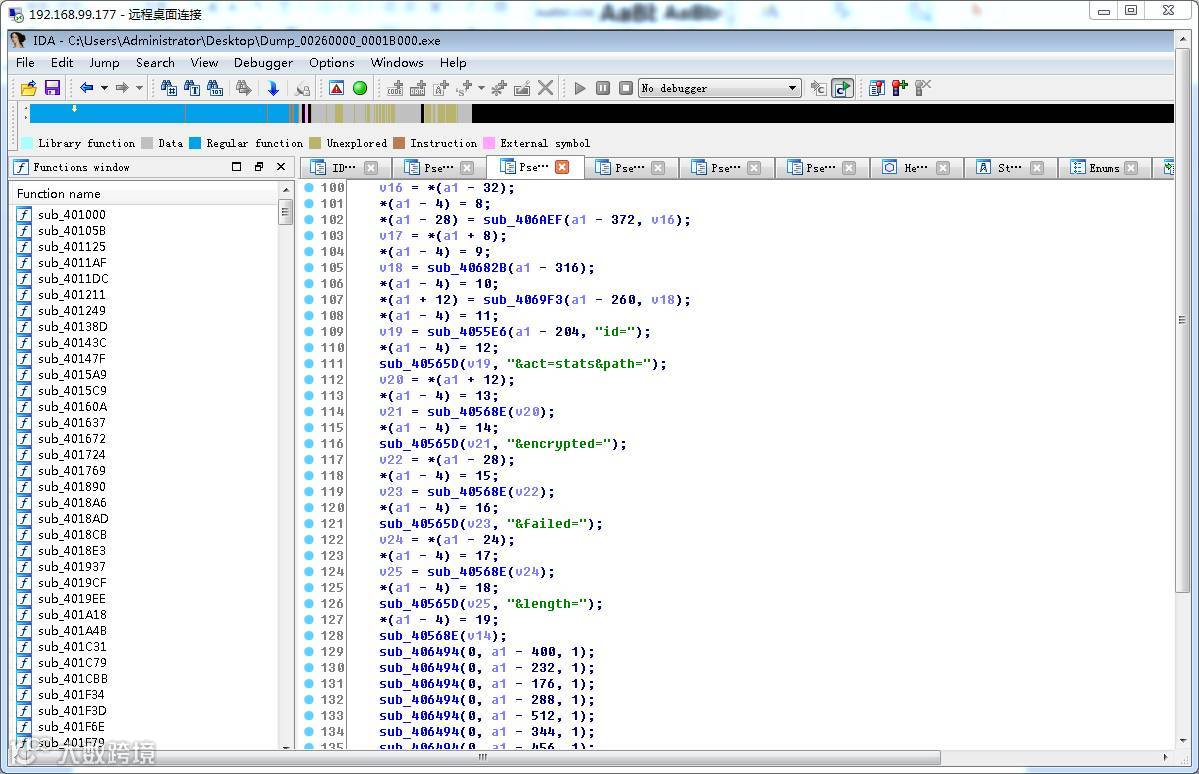This screenshot has width=1199, height=774.
Task: Click the Save database floppy icon
Action: 52,88
